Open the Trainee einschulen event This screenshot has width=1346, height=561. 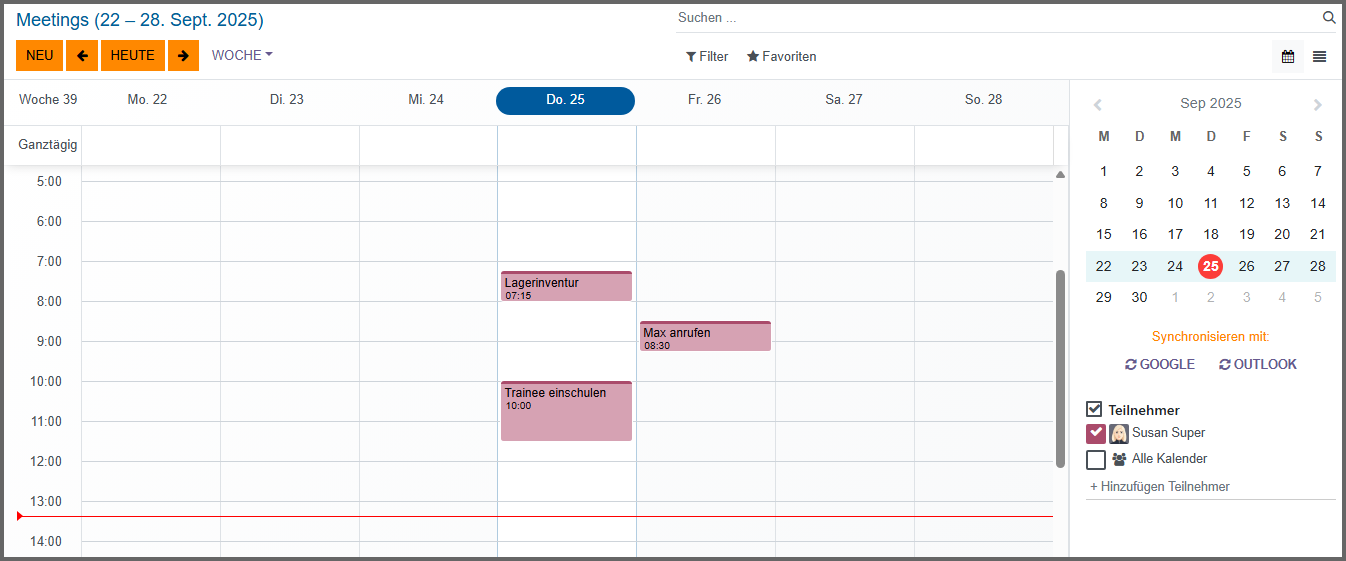click(566, 412)
